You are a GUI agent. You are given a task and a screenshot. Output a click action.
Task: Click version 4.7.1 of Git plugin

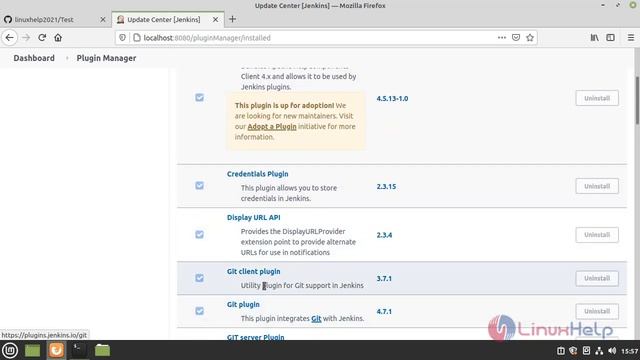click(384, 311)
